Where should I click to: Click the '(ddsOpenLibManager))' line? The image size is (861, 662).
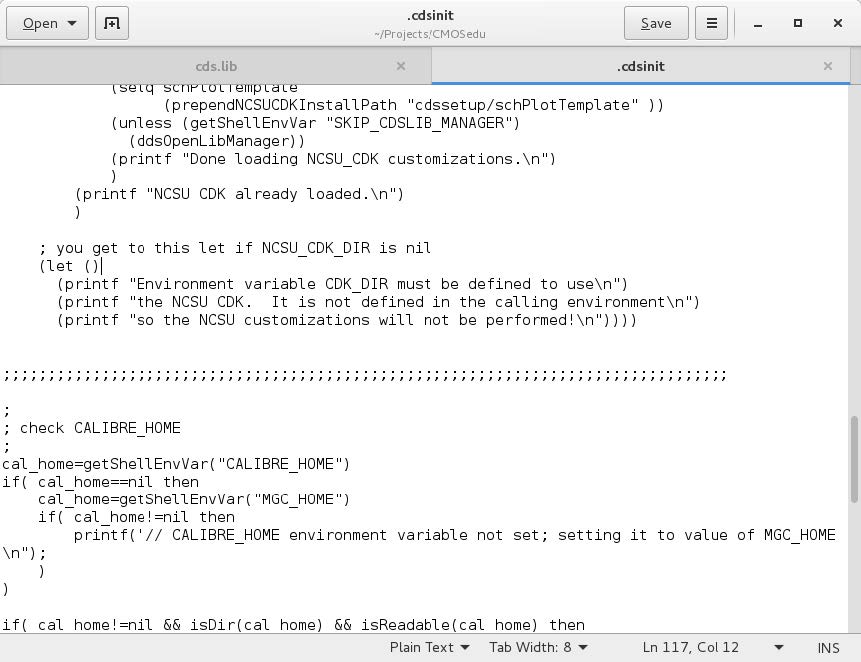point(217,141)
